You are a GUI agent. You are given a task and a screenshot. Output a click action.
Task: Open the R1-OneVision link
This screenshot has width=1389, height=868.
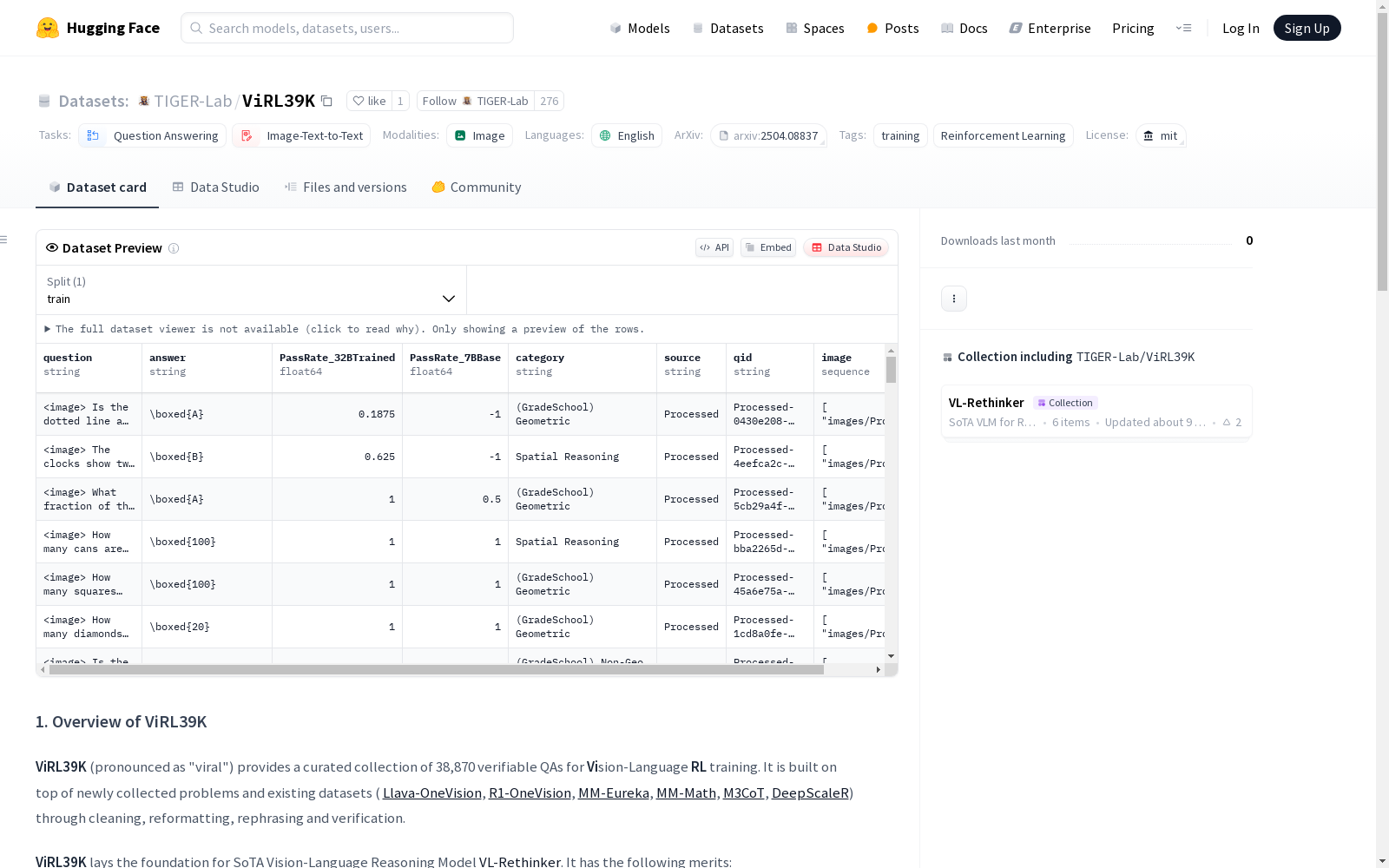[530, 792]
